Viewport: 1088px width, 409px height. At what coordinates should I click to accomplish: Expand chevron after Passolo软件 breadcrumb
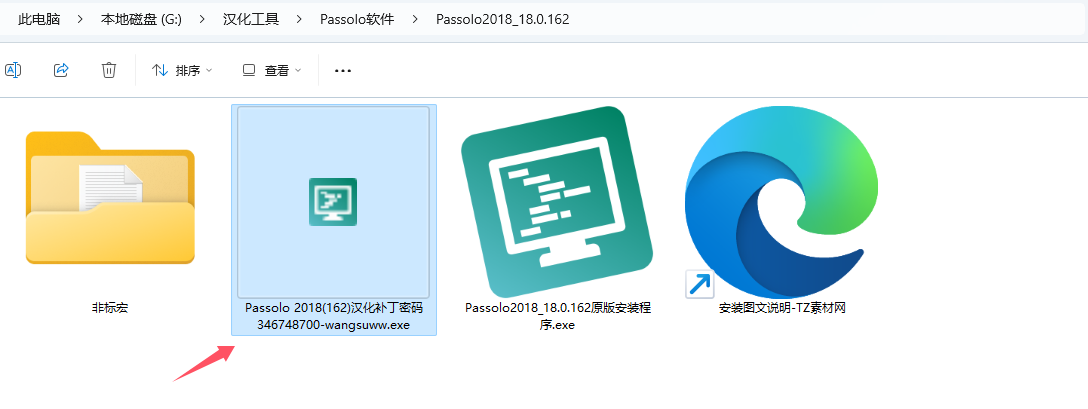tap(415, 19)
